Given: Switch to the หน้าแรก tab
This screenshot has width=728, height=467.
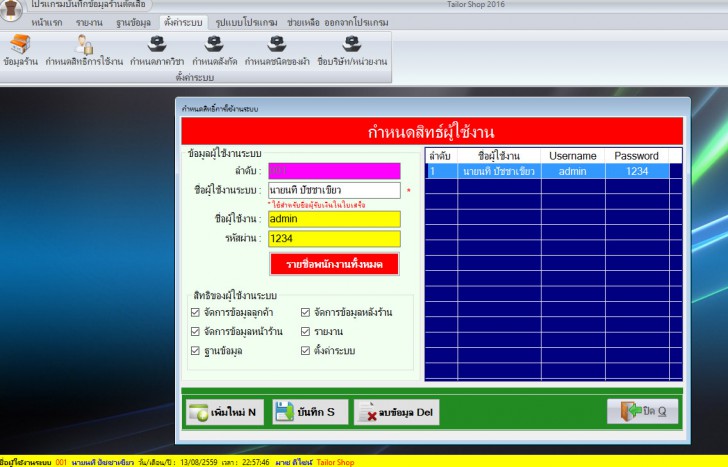Looking at the screenshot, I should [46, 22].
